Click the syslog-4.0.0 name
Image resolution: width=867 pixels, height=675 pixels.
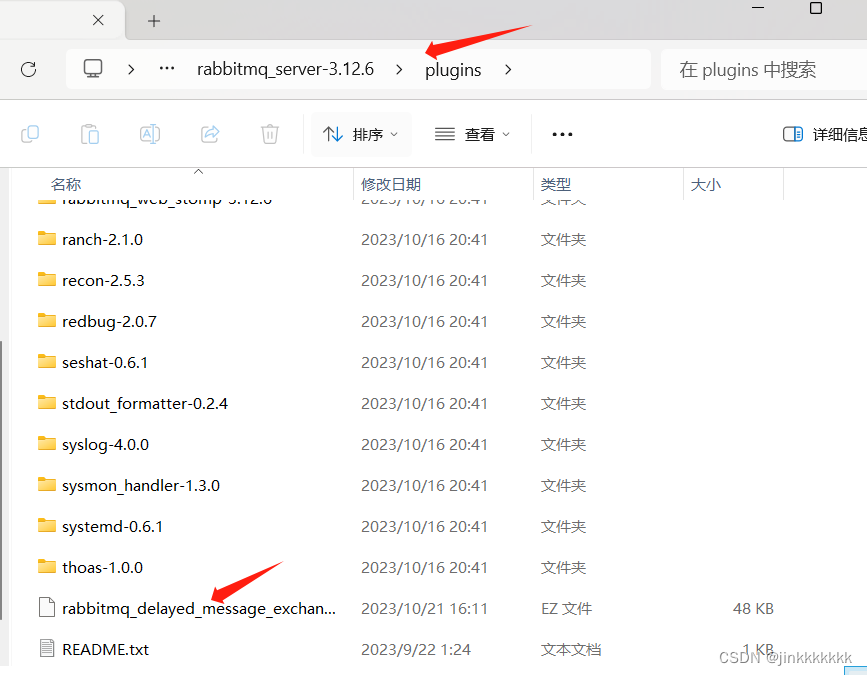tap(105, 444)
